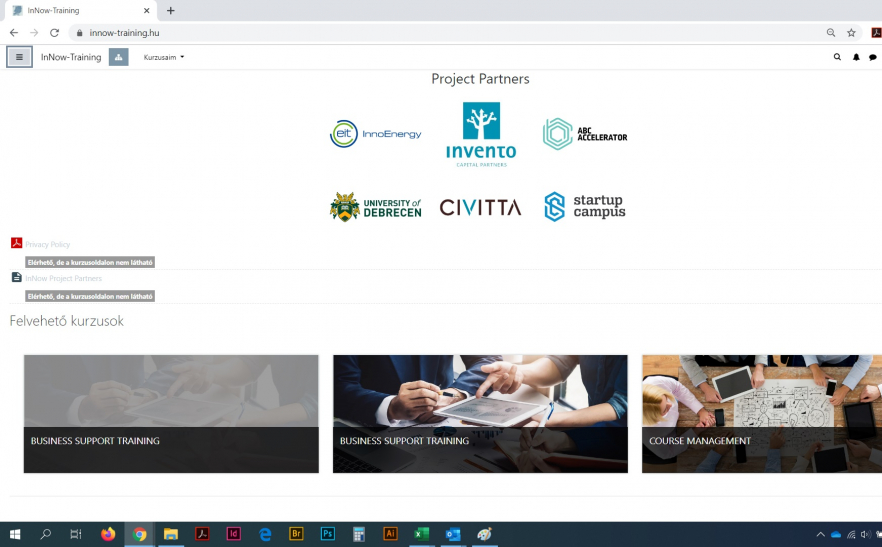Click the red PDF icon beside Privacy Policy
The image size is (882, 547).
16,243
